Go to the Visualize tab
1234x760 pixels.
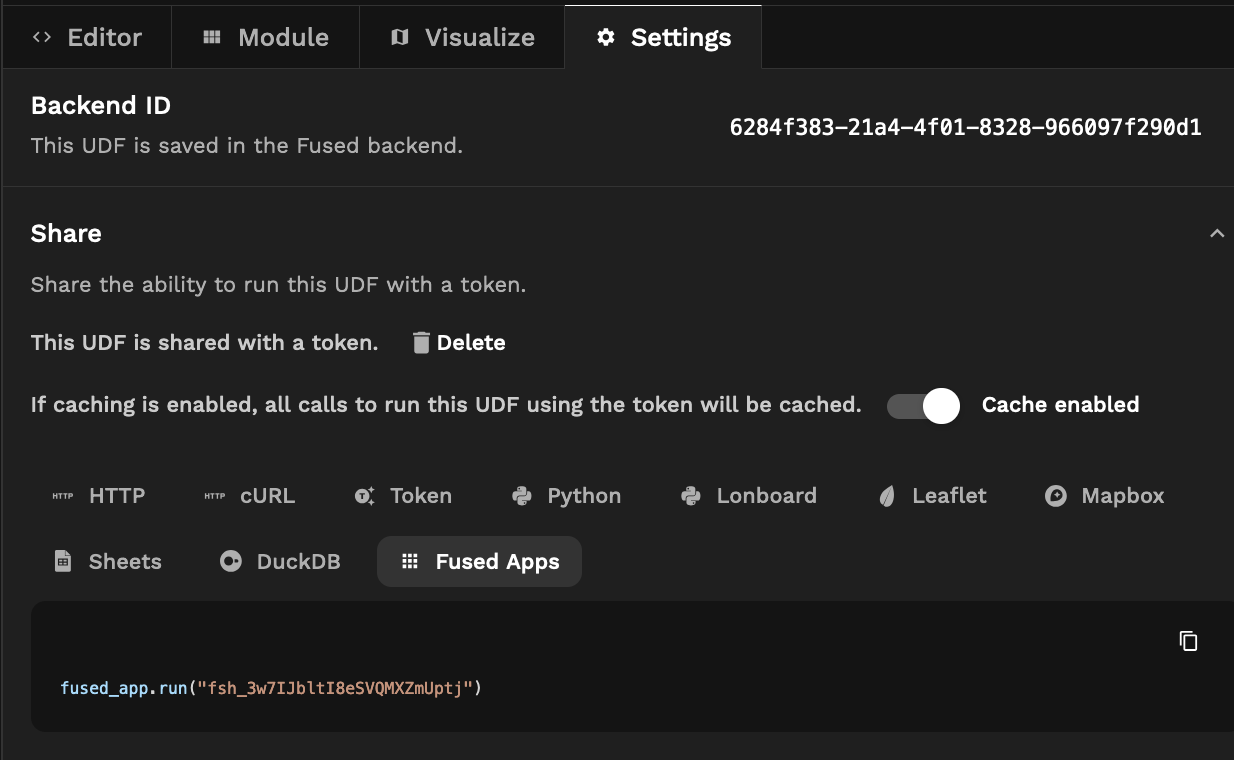pos(462,38)
